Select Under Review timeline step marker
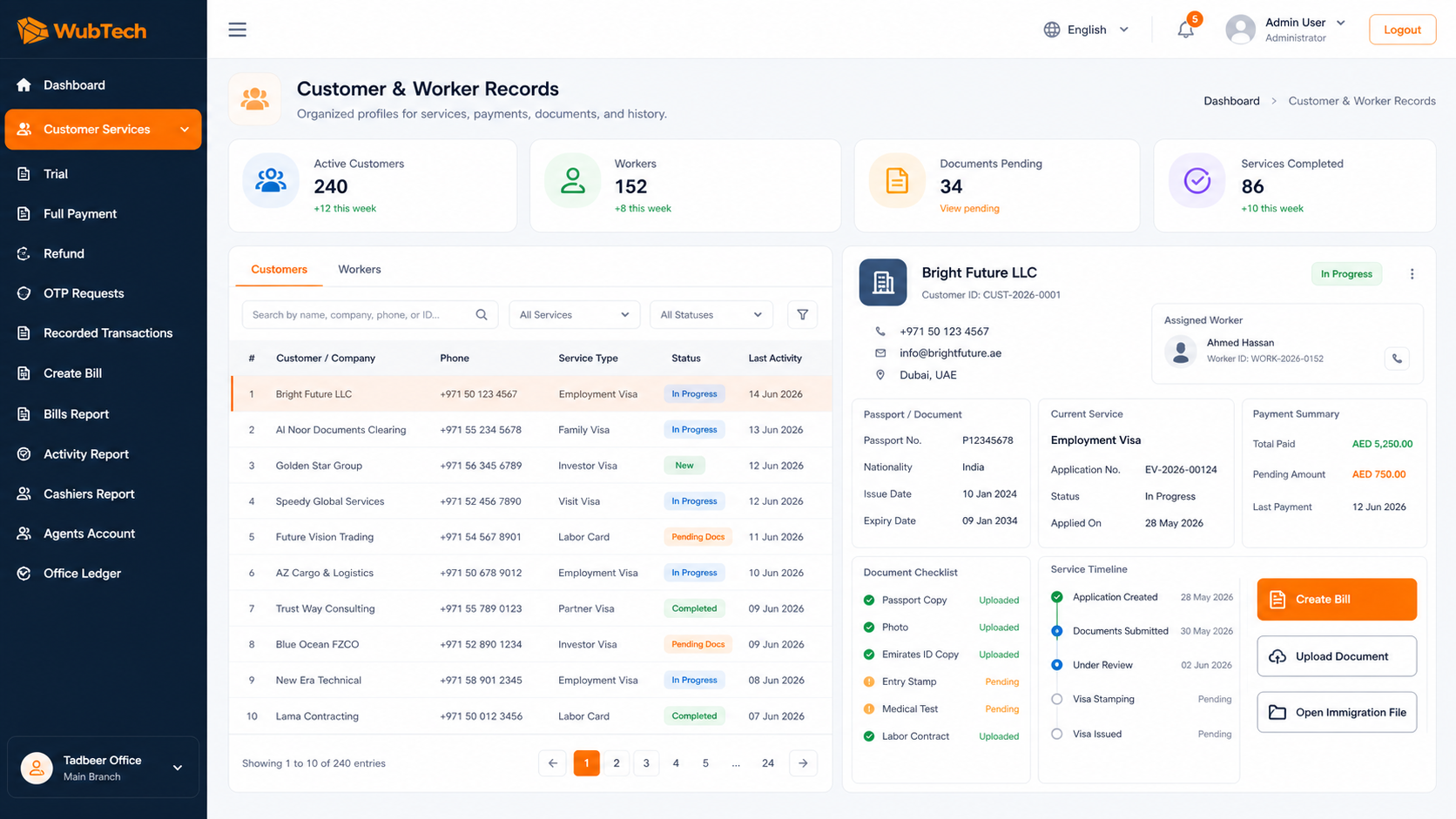The height and width of the screenshot is (819, 1456). tap(1056, 665)
